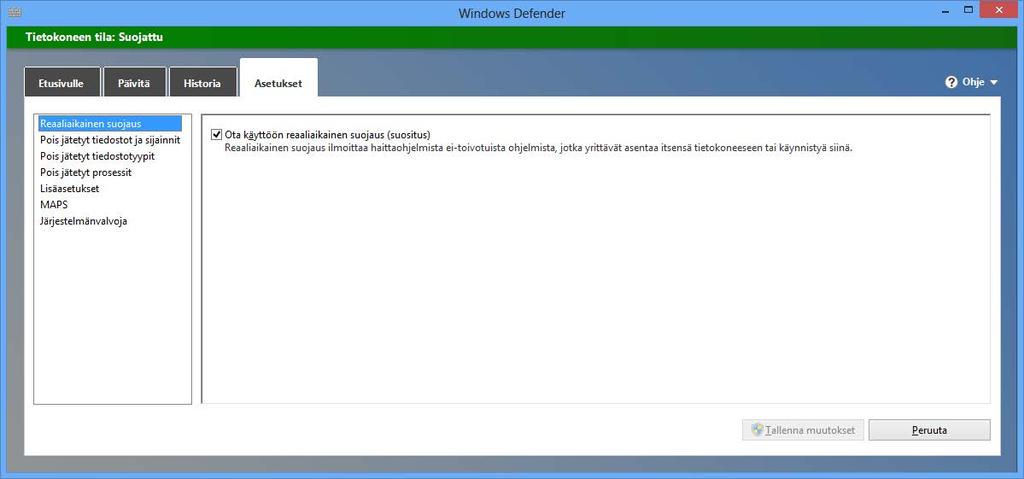Screen dimensions: 1024x479
Task: Select Pois jätetyt prosessit
Action: (x=86, y=173)
